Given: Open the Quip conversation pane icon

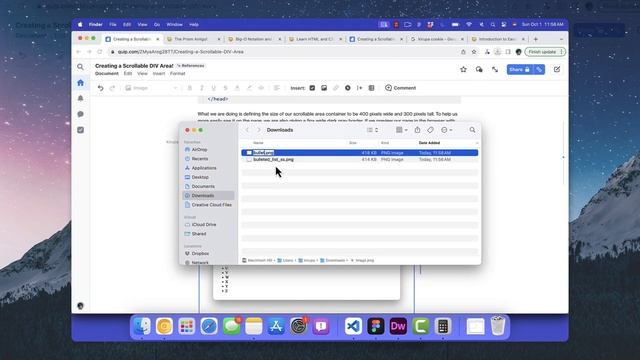Looking at the screenshot, I should (x=479, y=69).
